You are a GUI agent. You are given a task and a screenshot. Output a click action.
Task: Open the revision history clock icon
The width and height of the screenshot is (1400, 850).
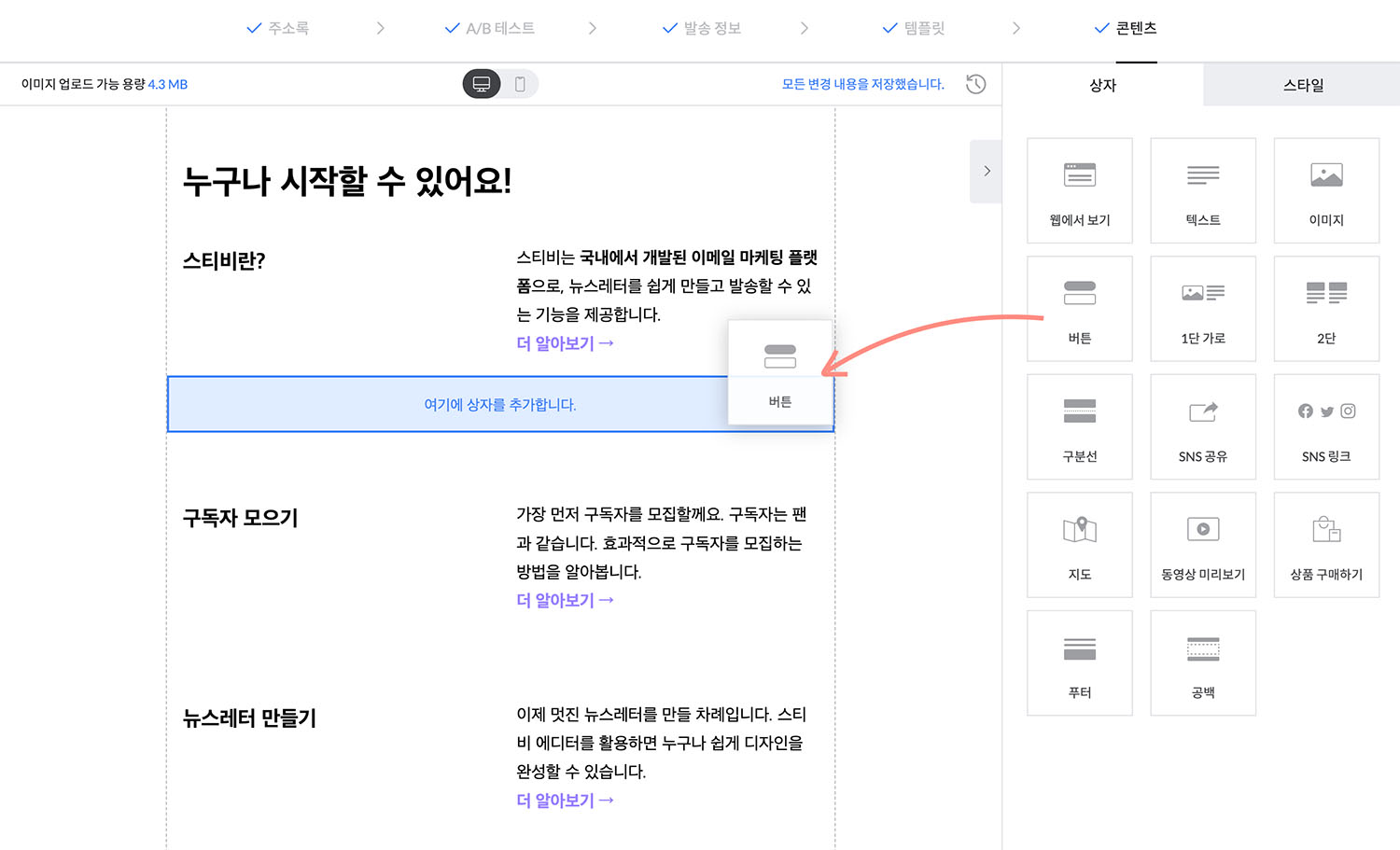(x=975, y=84)
